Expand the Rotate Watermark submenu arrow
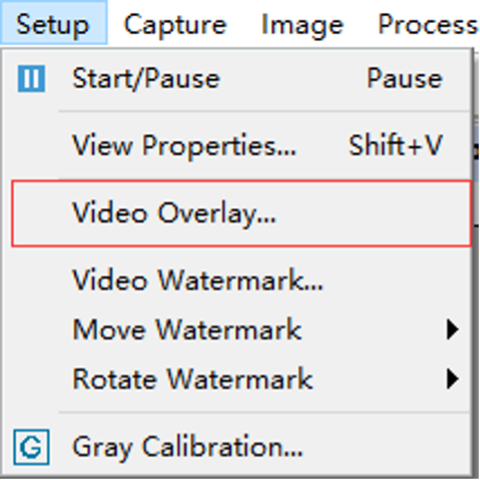Screen dimensions: 480x480 [x=452, y=379]
